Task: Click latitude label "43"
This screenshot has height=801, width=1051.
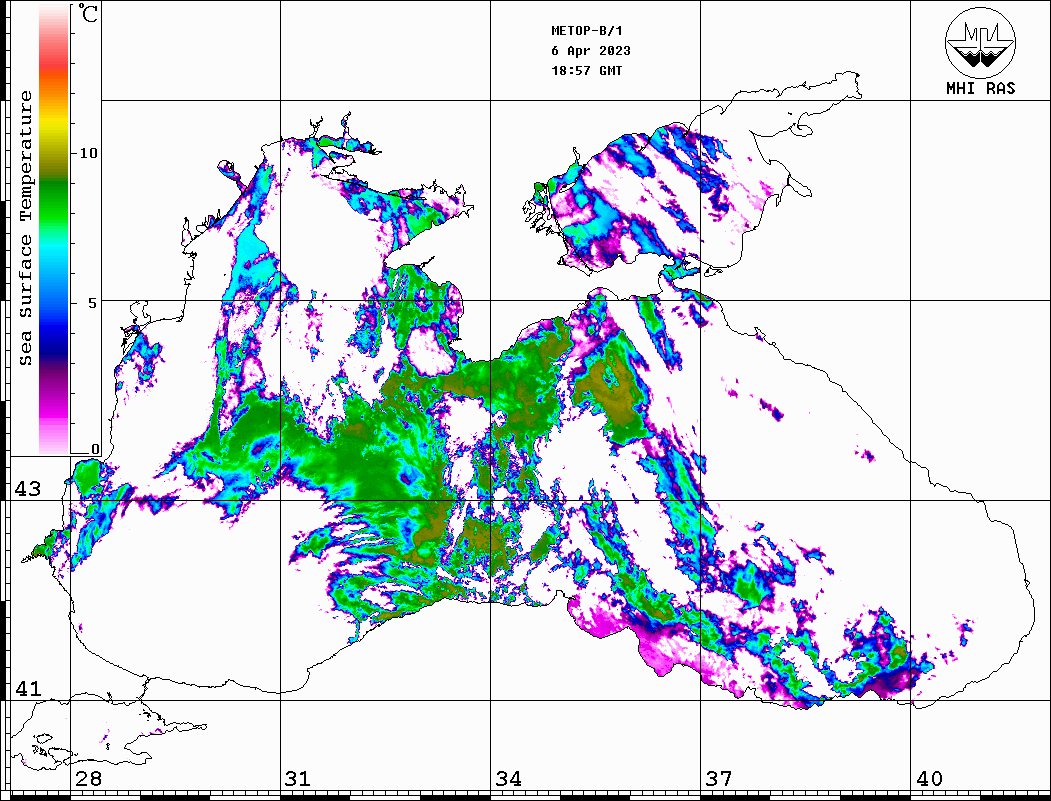Action: tap(27, 489)
